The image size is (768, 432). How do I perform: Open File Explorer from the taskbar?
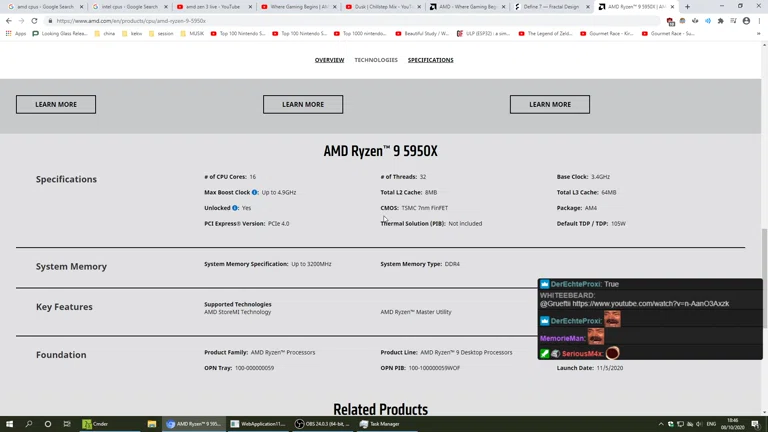point(152,424)
